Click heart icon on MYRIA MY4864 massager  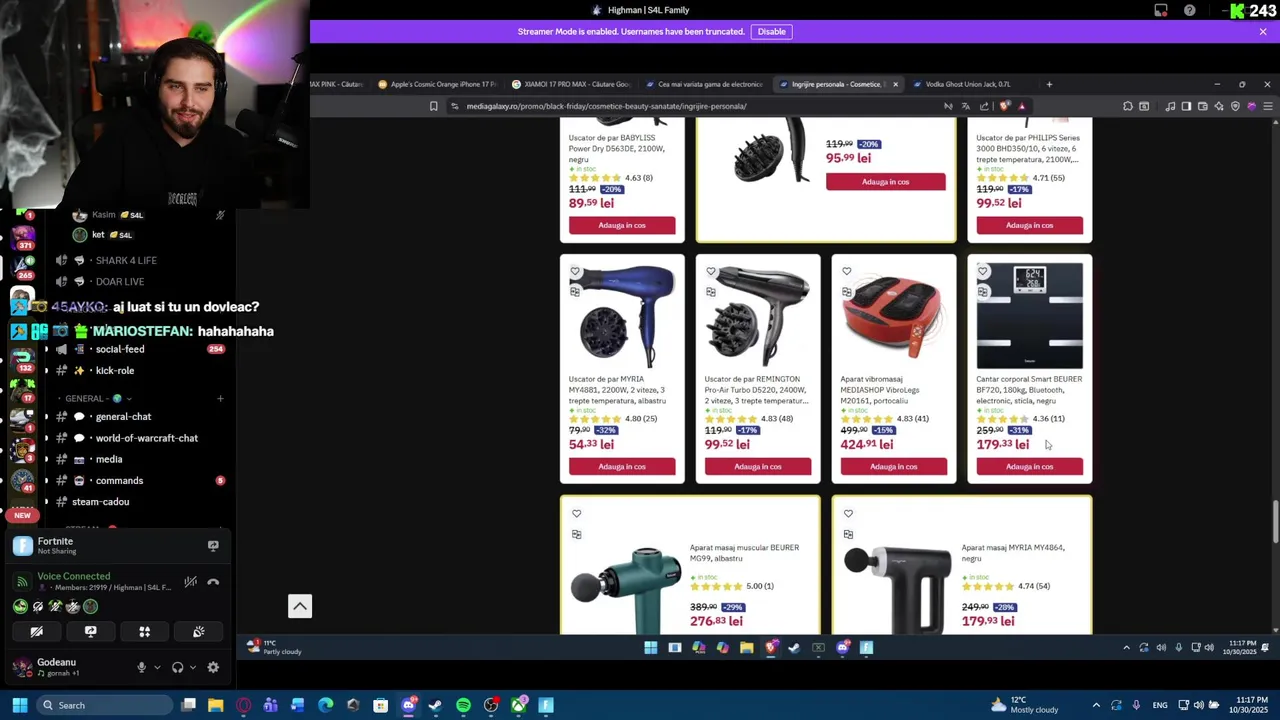click(x=848, y=513)
